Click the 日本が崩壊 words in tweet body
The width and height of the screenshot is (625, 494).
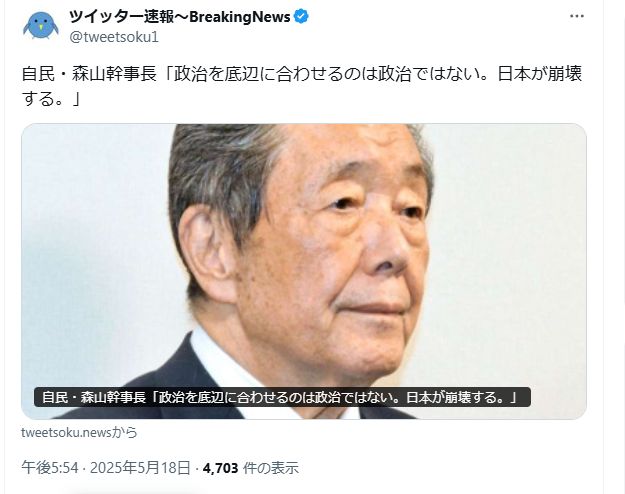[540, 74]
